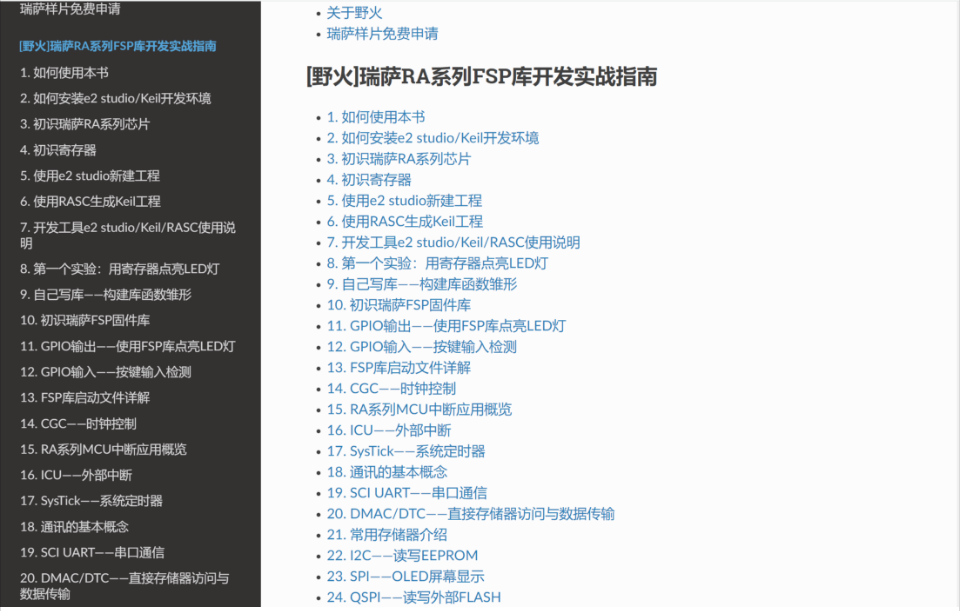
Task: Open sidebar chapter 5. 使用e2 studio新建工程
Action: point(90,176)
